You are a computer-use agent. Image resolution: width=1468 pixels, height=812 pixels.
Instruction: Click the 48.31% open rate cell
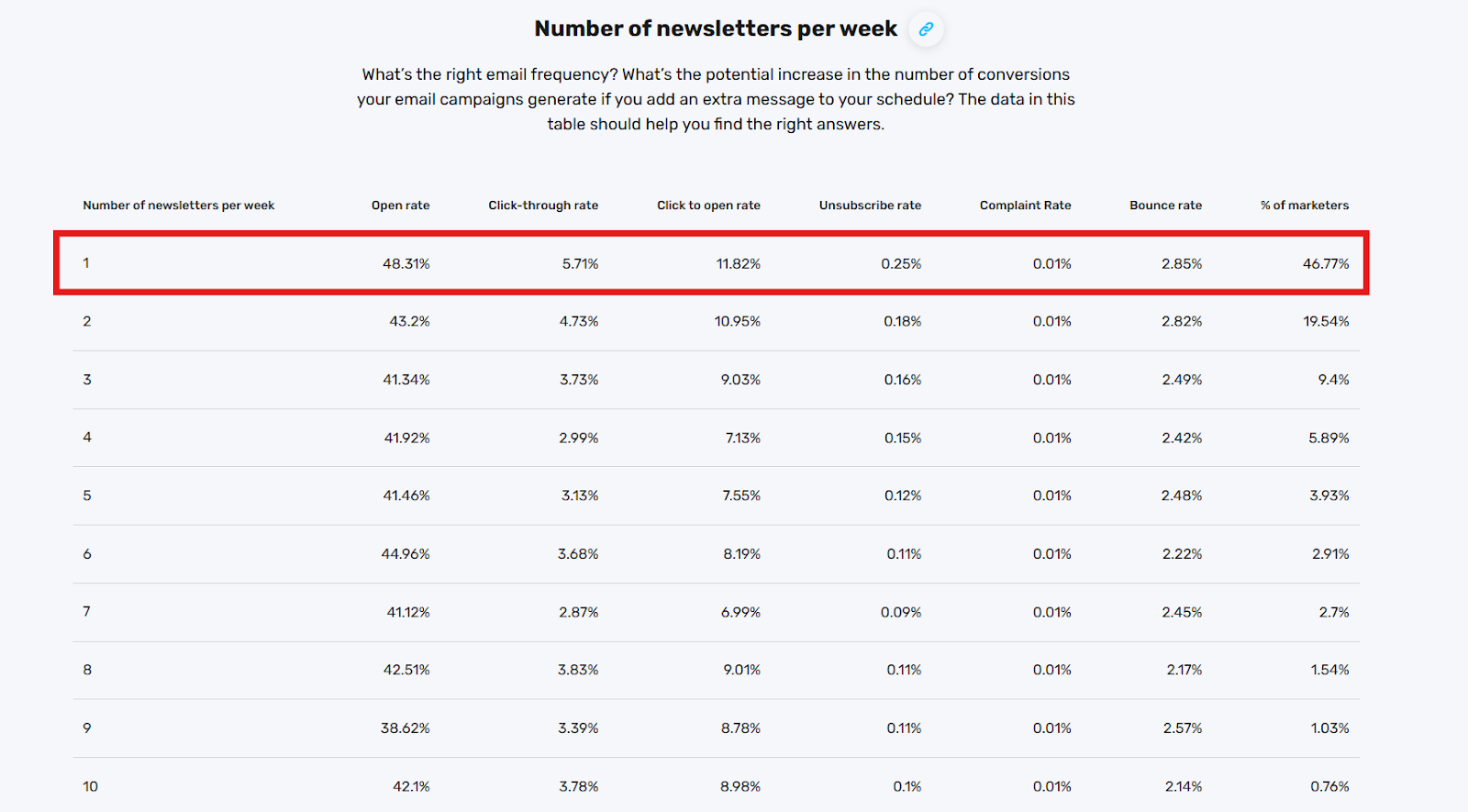[x=406, y=264]
